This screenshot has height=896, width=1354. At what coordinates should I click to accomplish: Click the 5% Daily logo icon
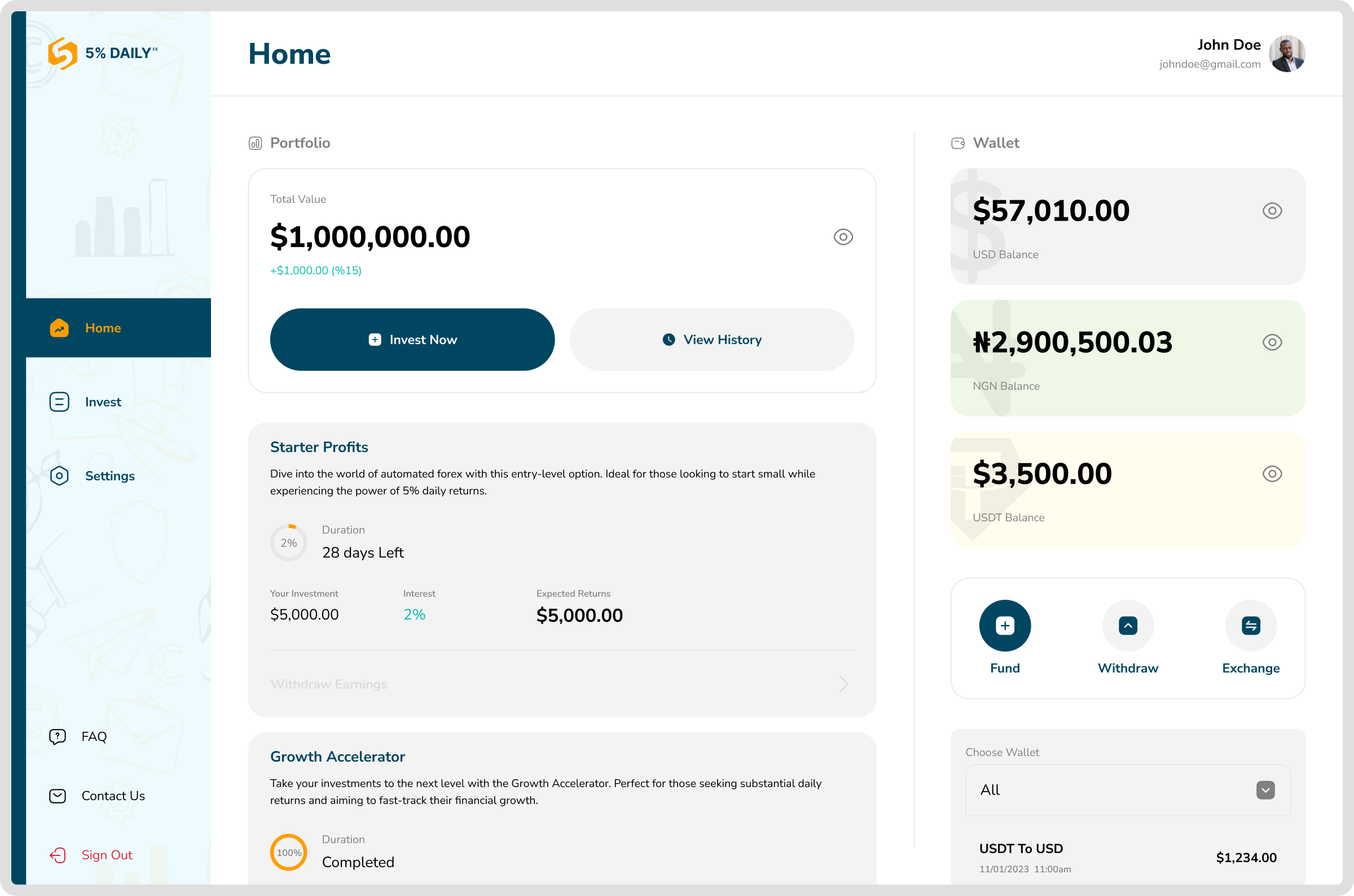tap(62, 54)
